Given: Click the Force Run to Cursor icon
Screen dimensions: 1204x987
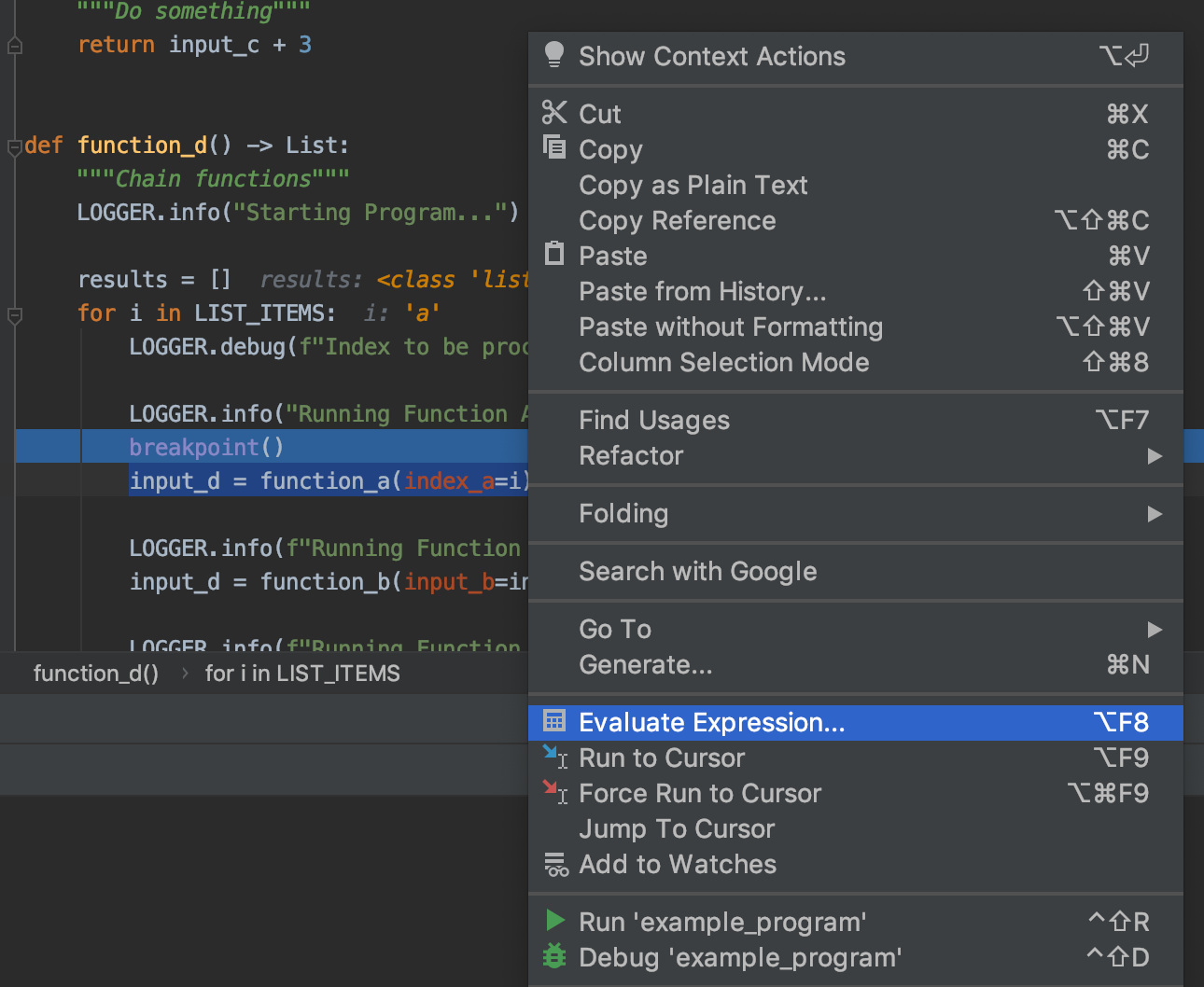Looking at the screenshot, I should point(555,794).
